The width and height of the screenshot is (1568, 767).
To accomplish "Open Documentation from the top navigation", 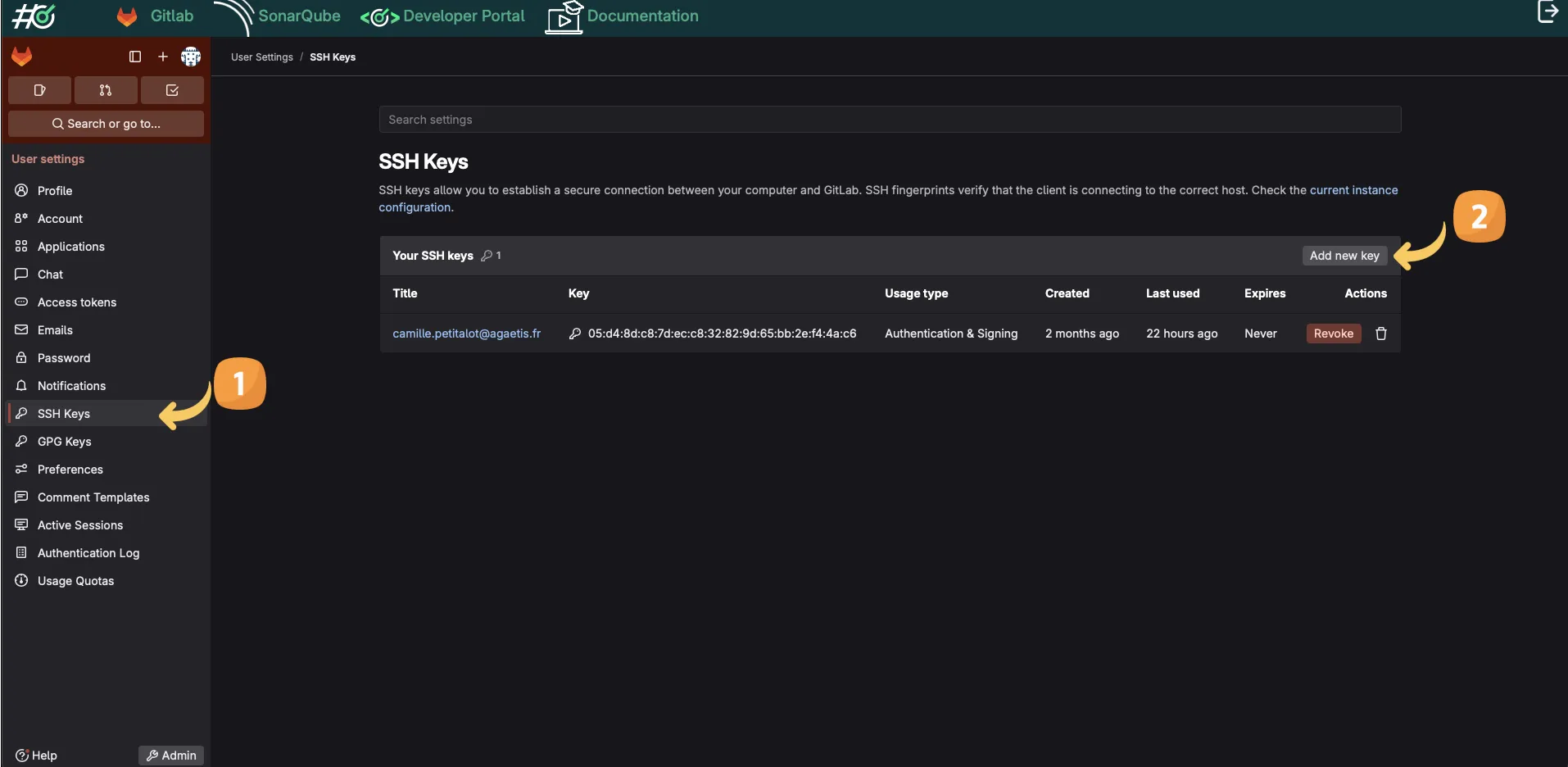I will [x=643, y=16].
